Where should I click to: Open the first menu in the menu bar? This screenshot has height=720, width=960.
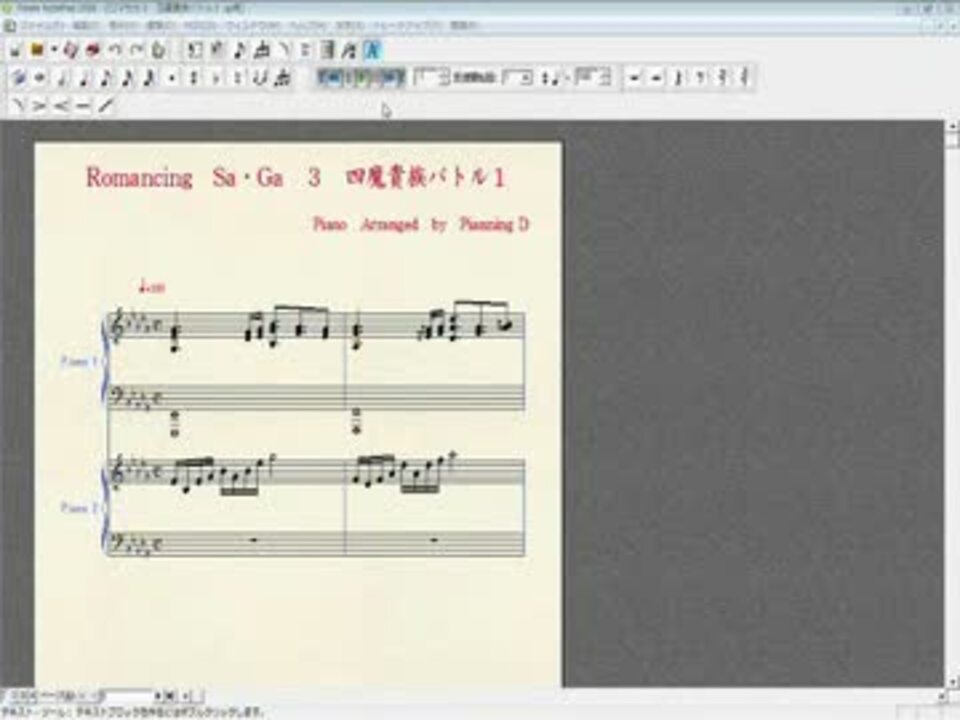click(x=43, y=26)
